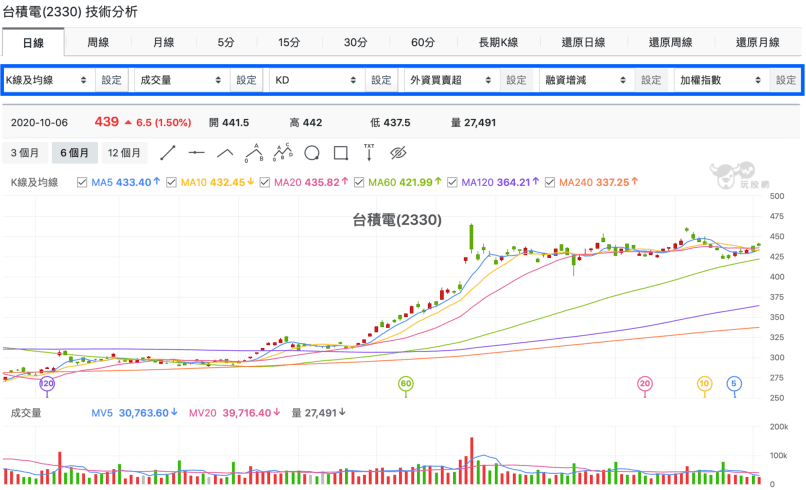This screenshot has height=490, width=806.
Task: Toggle hide drawings eye icon
Action: tap(398, 153)
